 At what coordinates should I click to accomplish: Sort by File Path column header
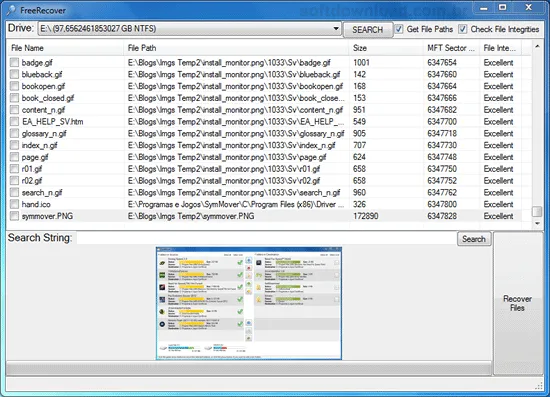[x=236, y=48]
